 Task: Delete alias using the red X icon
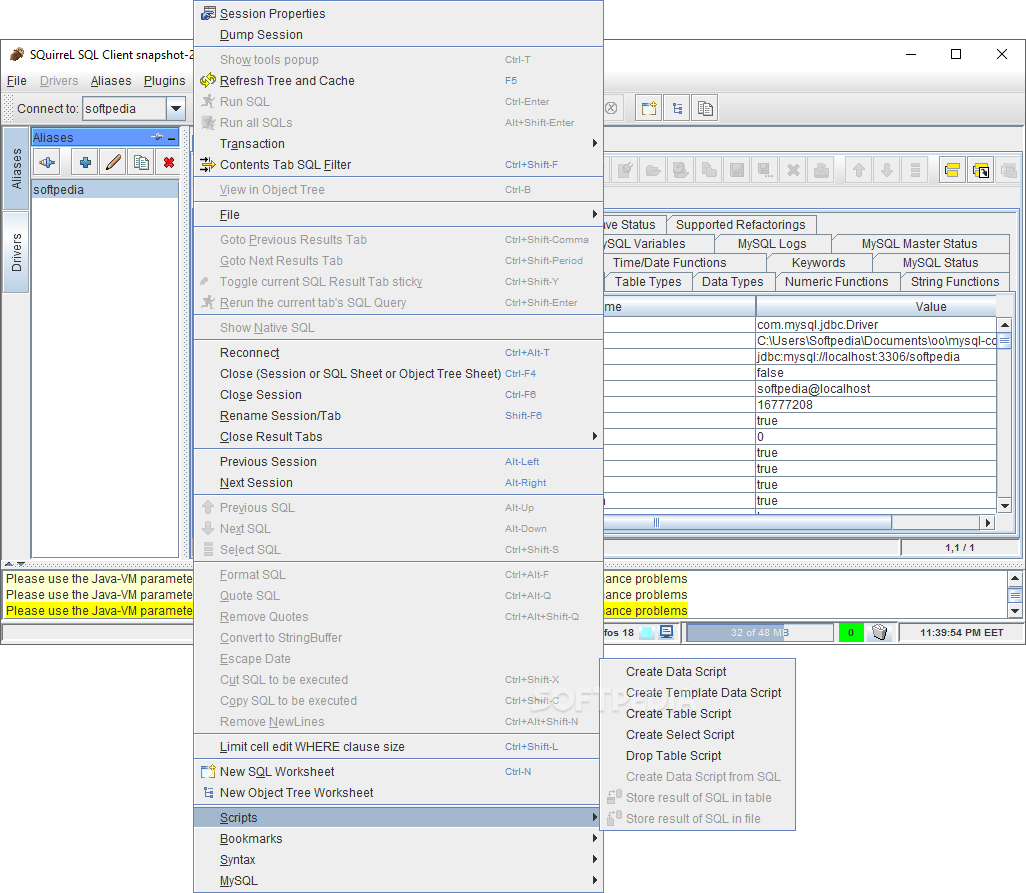point(169,162)
